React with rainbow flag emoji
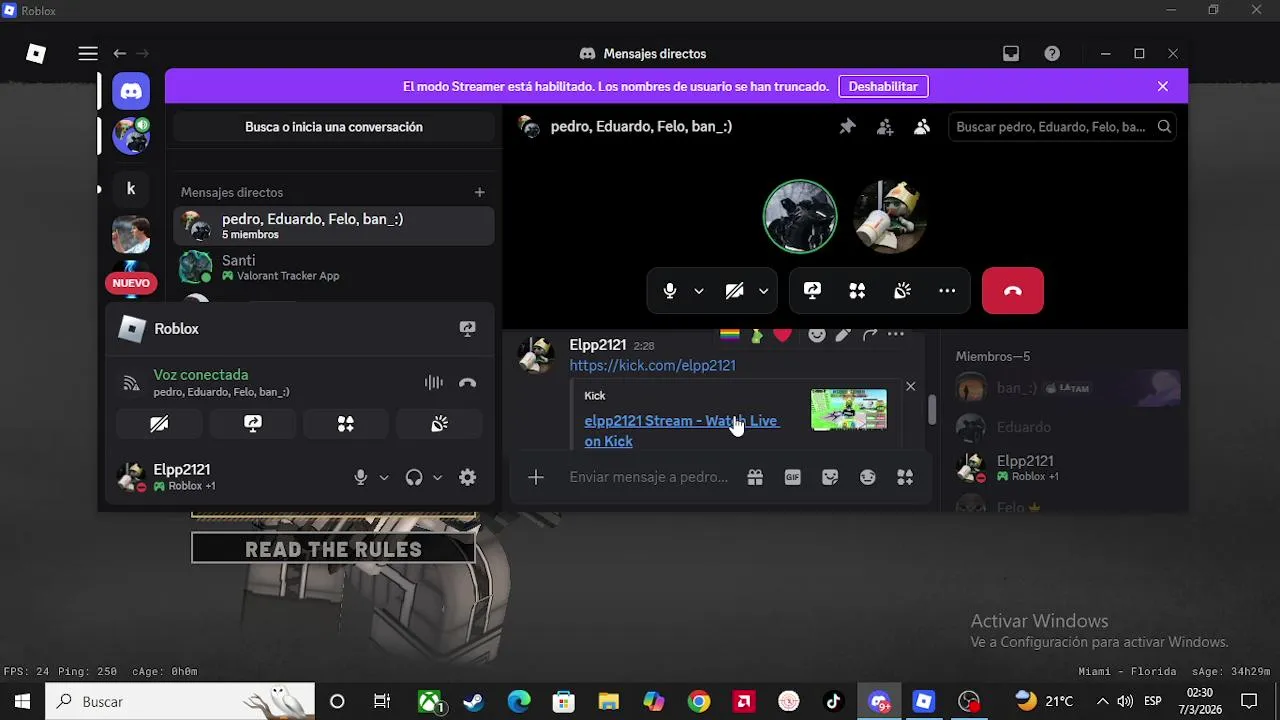Image resolution: width=1280 pixels, height=720 pixels. tap(730, 335)
